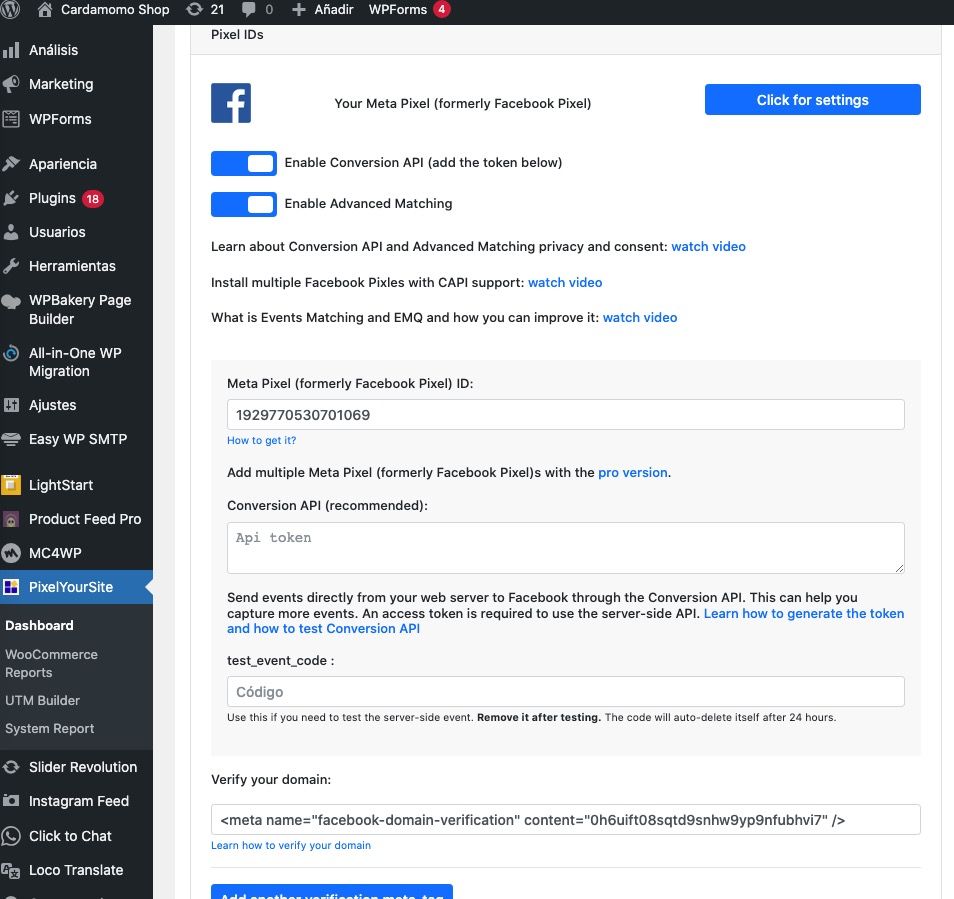Viewport: 954px width, 899px height.
Task: Click the Usuarios person icon
Action: (x=11, y=232)
